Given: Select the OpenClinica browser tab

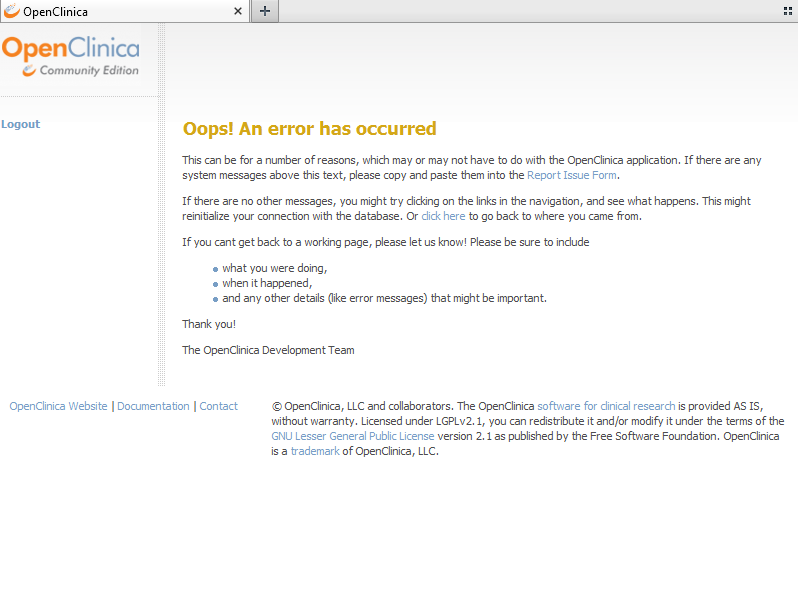Looking at the screenshot, I should click(125, 11).
